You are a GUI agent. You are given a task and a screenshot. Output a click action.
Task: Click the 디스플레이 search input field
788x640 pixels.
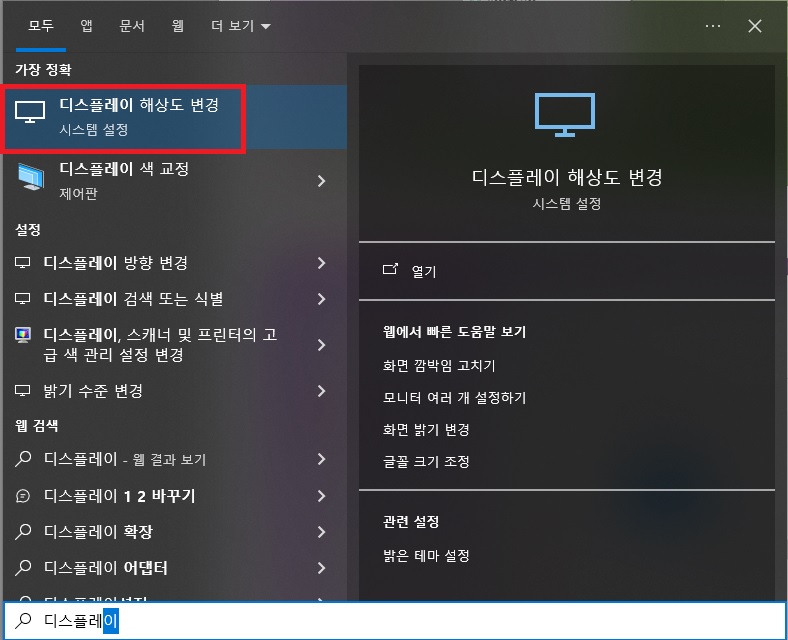point(395,621)
